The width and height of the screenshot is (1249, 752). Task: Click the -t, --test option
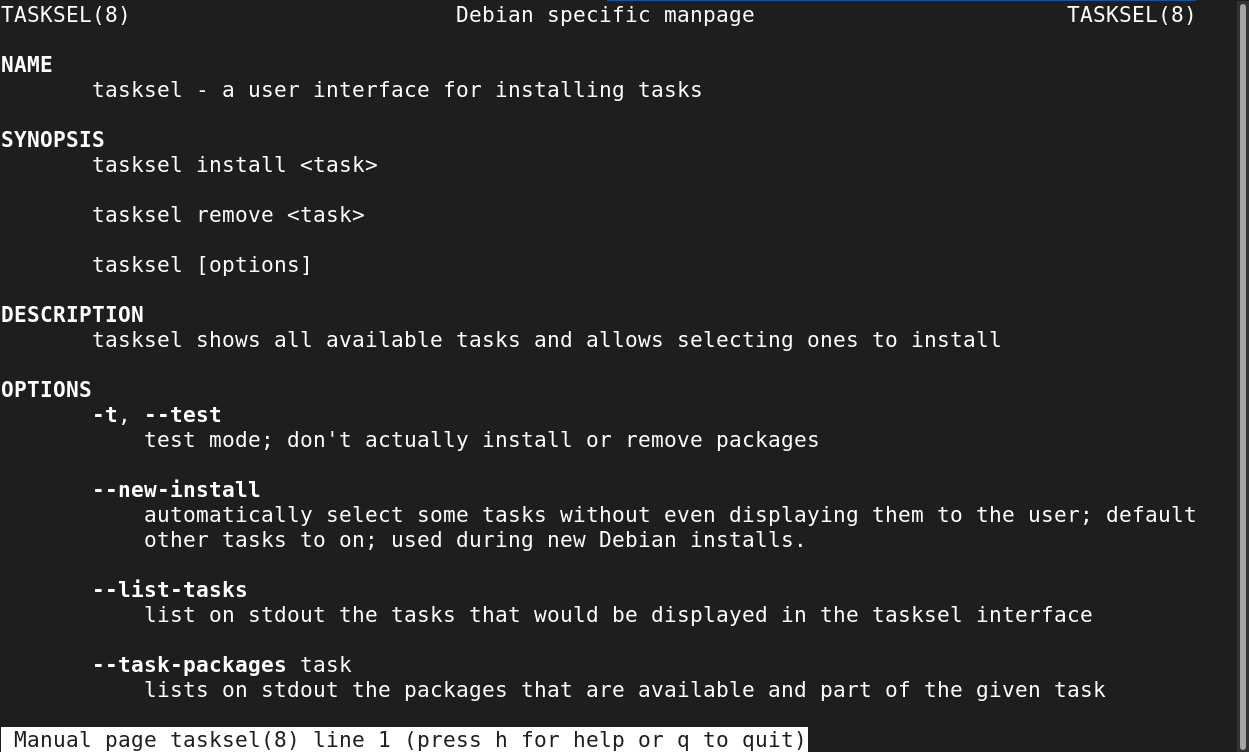pos(157,415)
